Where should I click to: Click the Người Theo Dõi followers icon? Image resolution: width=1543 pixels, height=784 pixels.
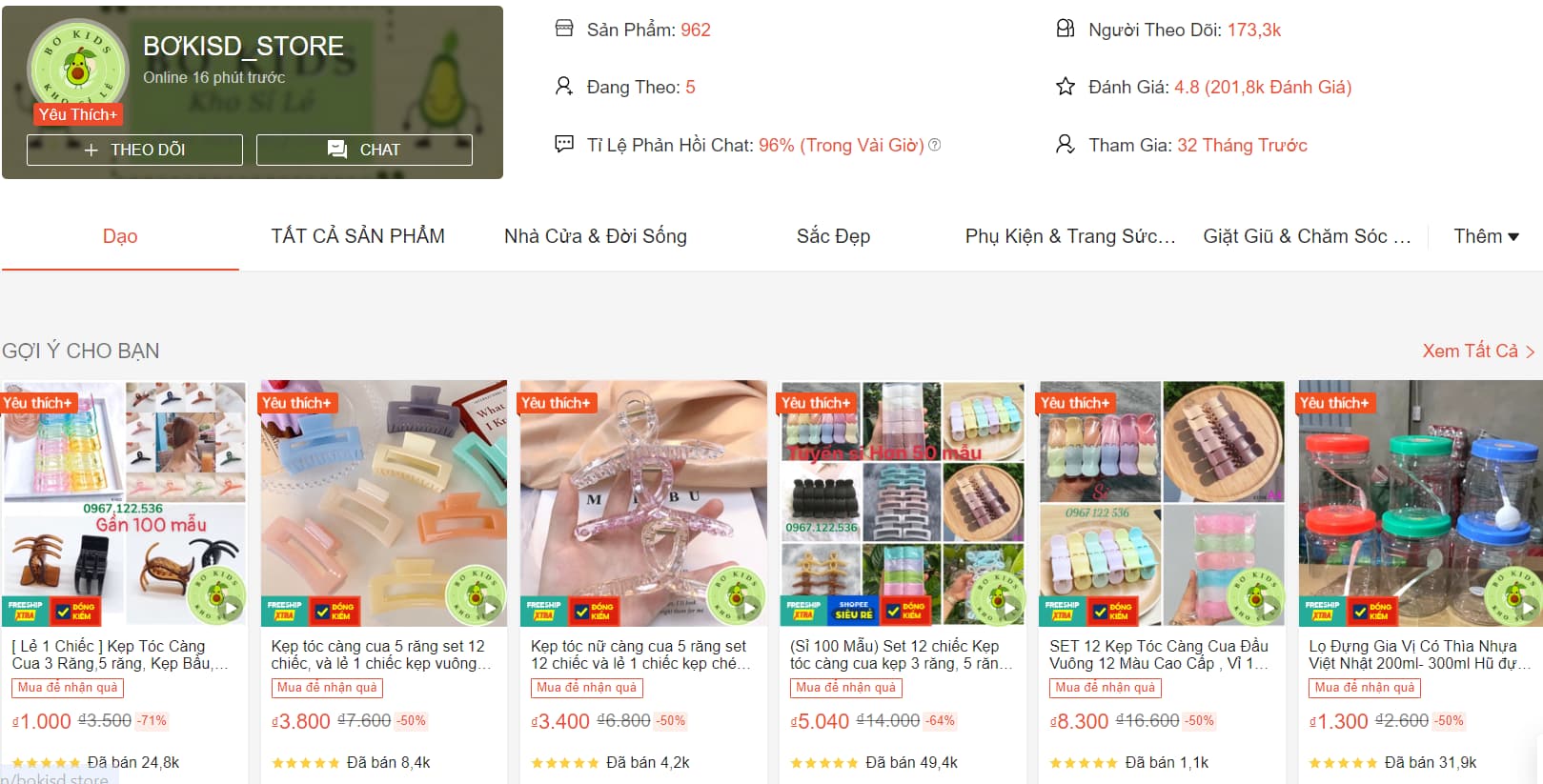[x=1066, y=29]
